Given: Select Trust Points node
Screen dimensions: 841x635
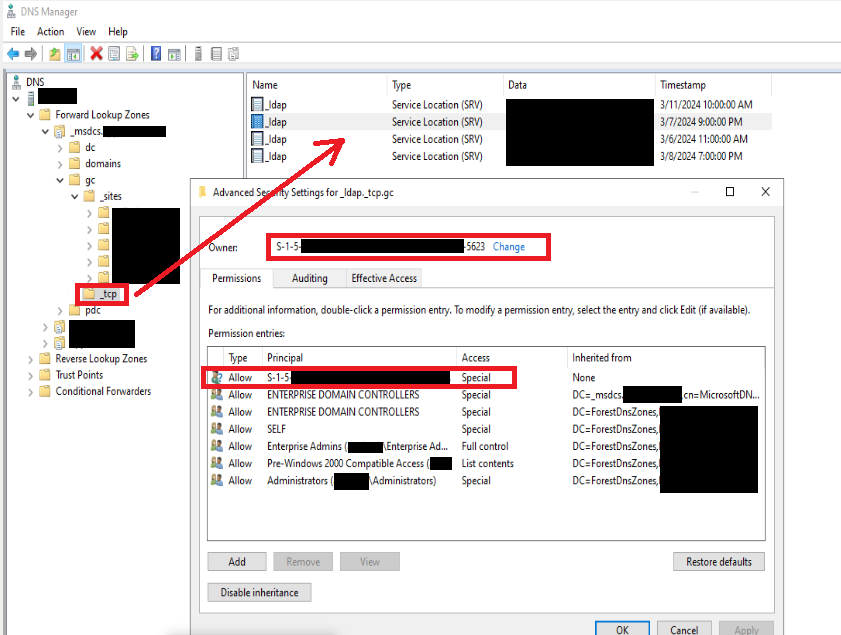Looking at the screenshot, I should point(79,375).
